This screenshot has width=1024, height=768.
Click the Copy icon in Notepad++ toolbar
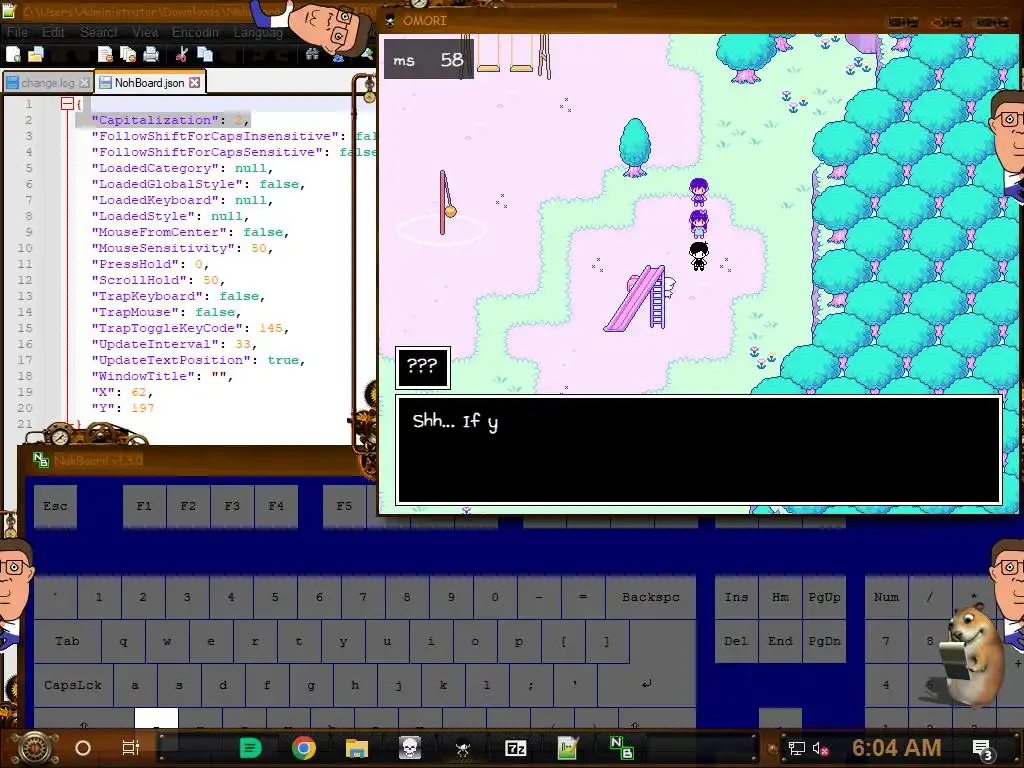click(205, 54)
